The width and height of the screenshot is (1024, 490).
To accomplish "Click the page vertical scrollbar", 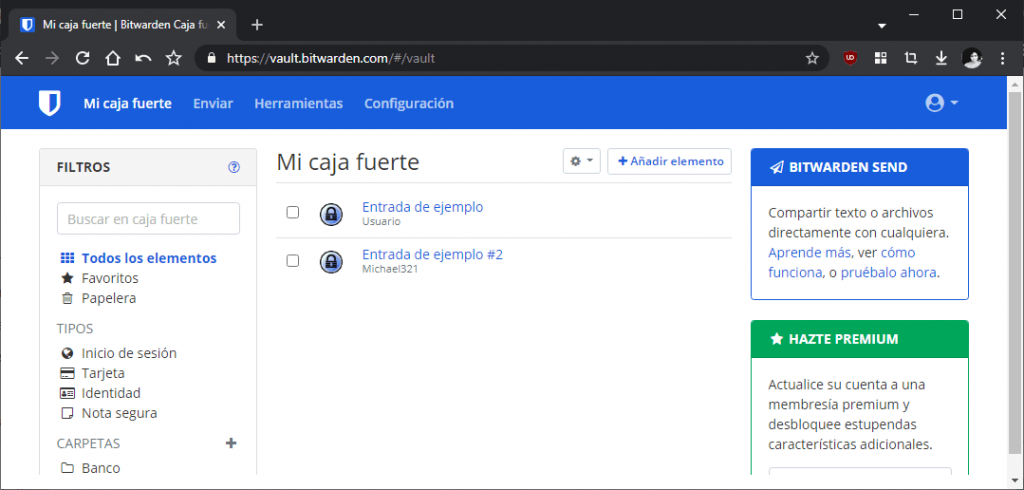I will click(1016, 272).
